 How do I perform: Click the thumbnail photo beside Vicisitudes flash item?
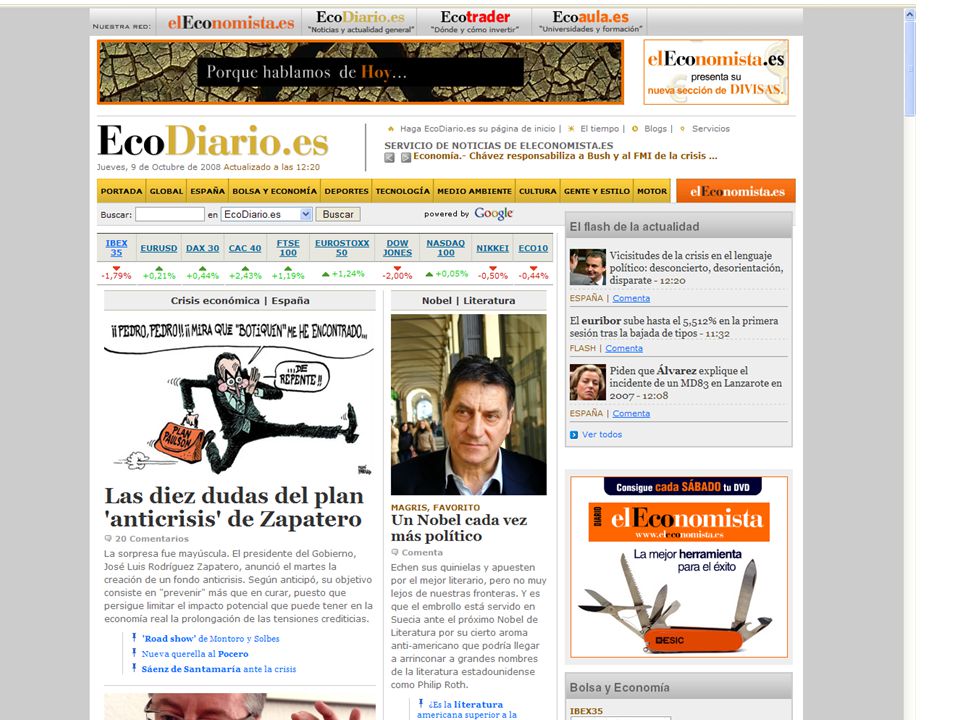(587, 267)
